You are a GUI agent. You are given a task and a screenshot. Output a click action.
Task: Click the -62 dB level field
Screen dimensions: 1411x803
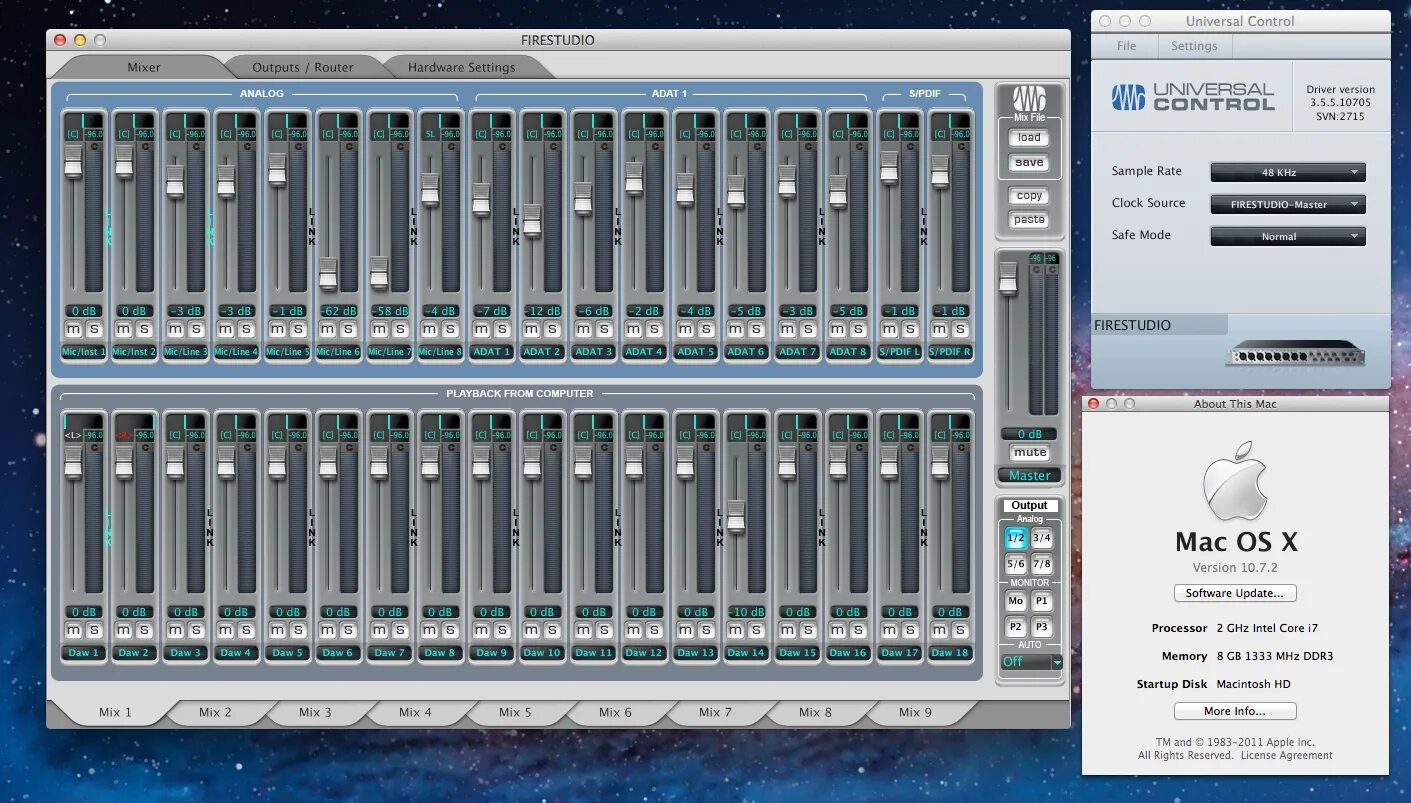click(338, 311)
